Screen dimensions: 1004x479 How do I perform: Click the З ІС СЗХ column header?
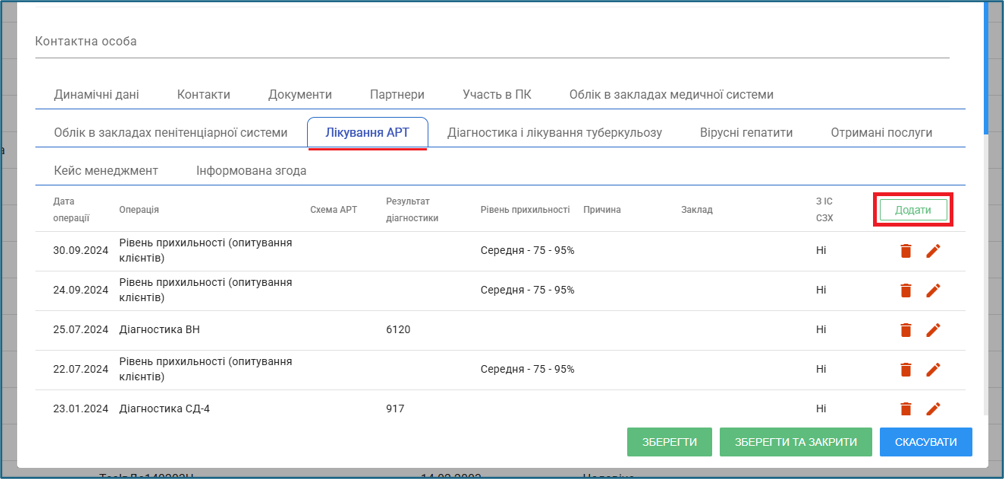[825, 209]
